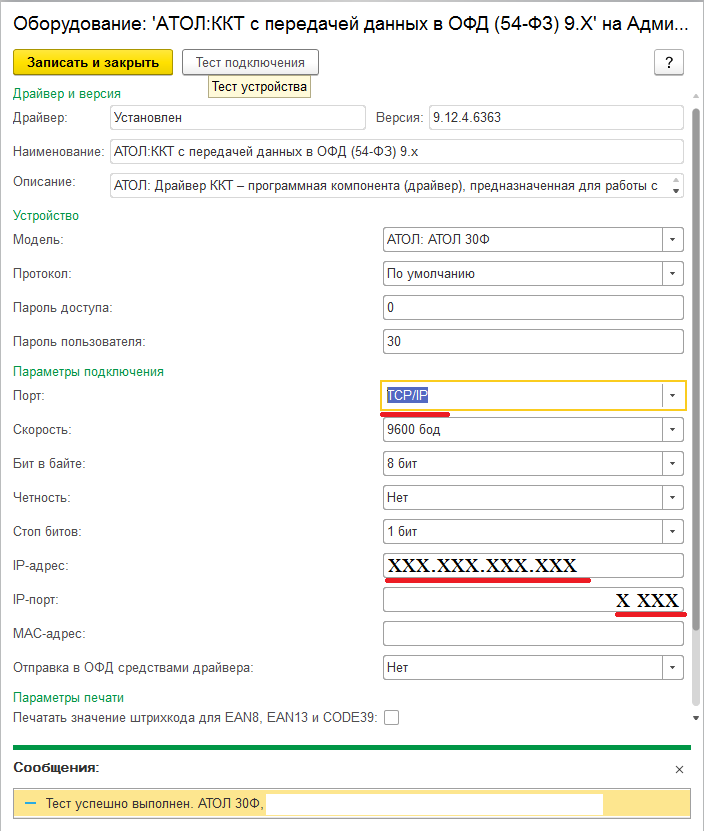704x831 pixels.
Task: Click the vertical scrollbar thumb of the form
Action: (x=696, y=369)
